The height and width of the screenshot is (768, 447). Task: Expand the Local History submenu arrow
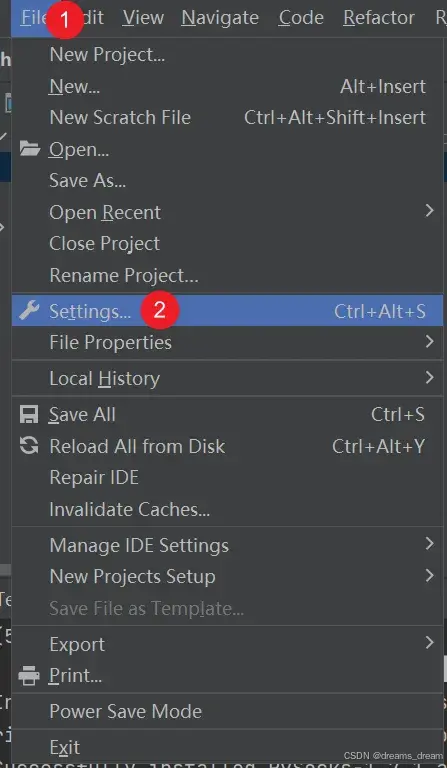[429, 378]
